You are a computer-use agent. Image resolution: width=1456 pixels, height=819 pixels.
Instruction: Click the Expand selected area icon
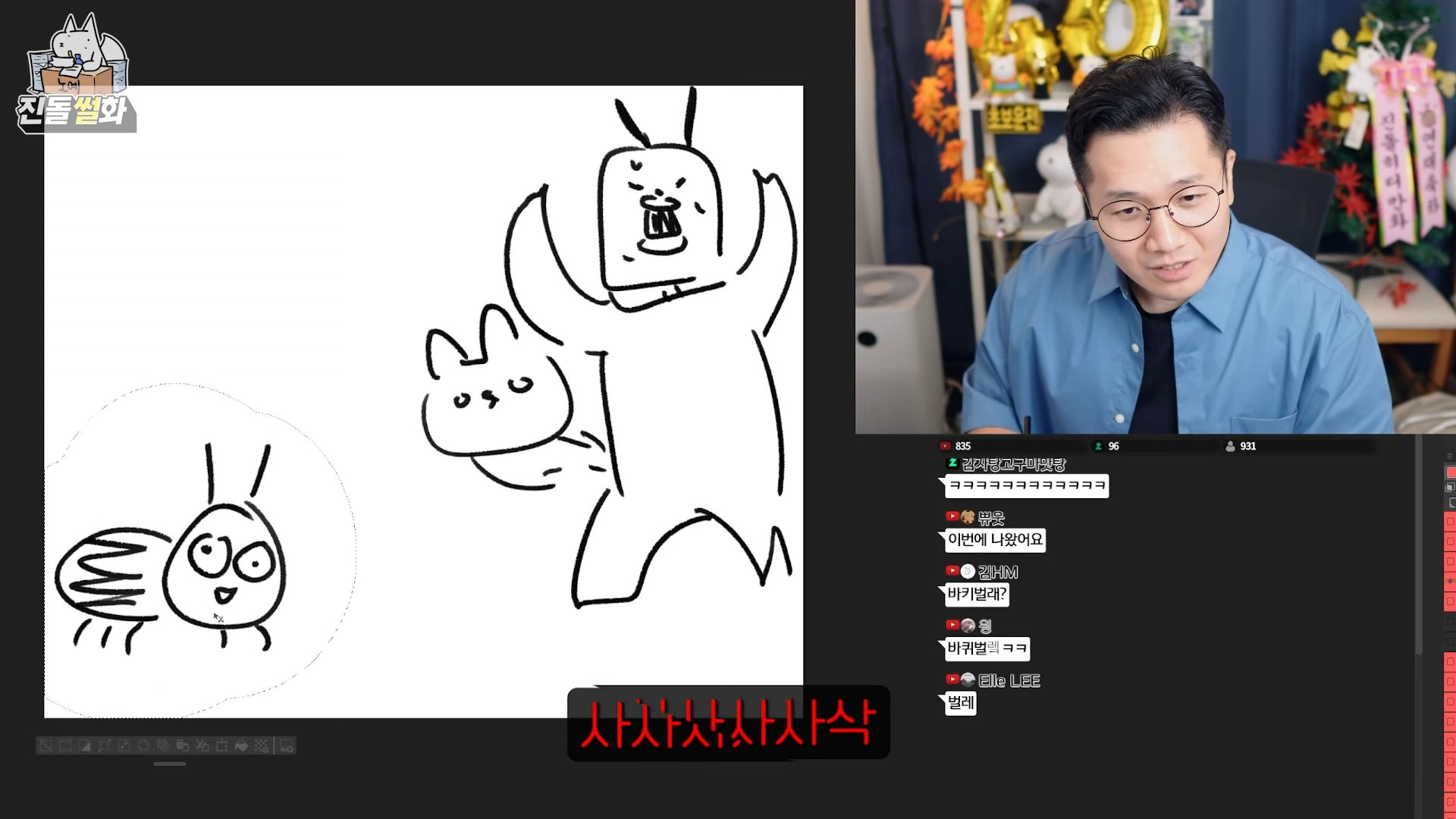[x=104, y=745]
